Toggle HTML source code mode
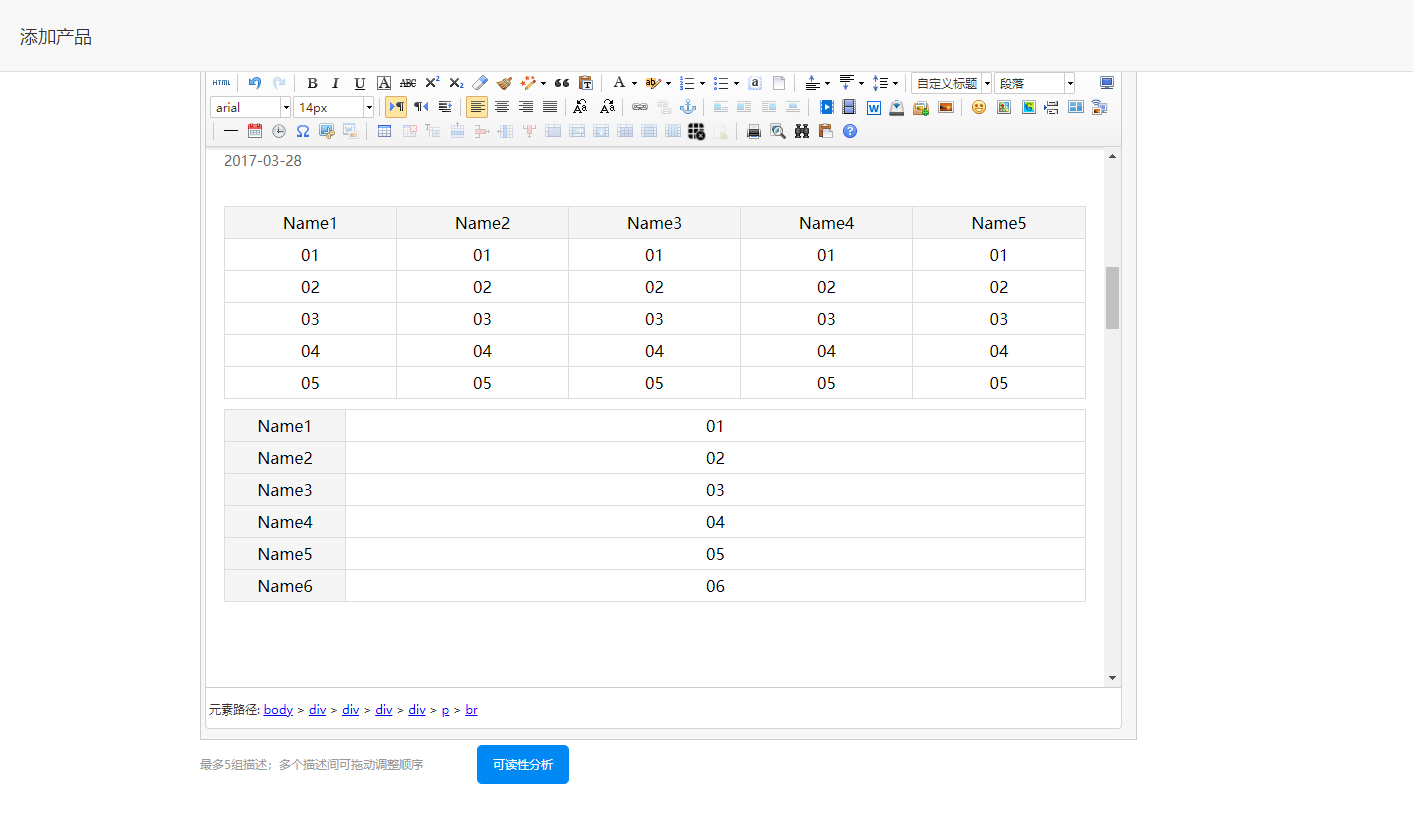Screen dimensions: 1413x815 (x=221, y=83)
